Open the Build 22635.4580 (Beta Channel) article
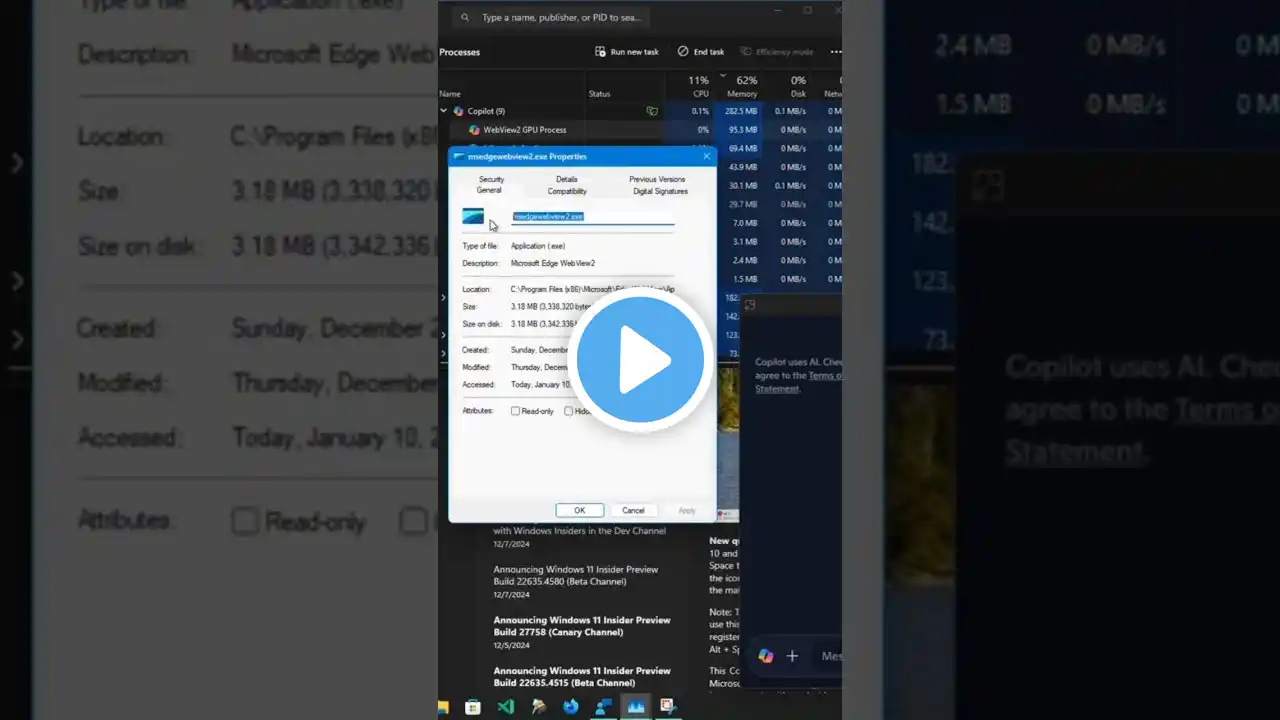This screenshot has height=720, width=1280. (x=575, y=575)
